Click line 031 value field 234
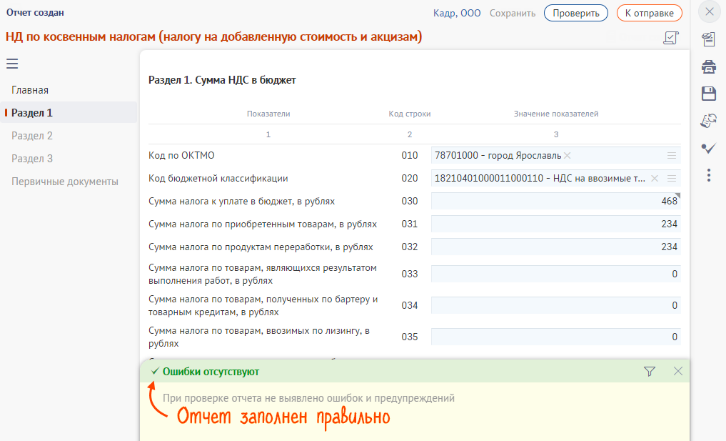Image resolution: width=726 pixels, height=441 pixels. pos(556,224)
